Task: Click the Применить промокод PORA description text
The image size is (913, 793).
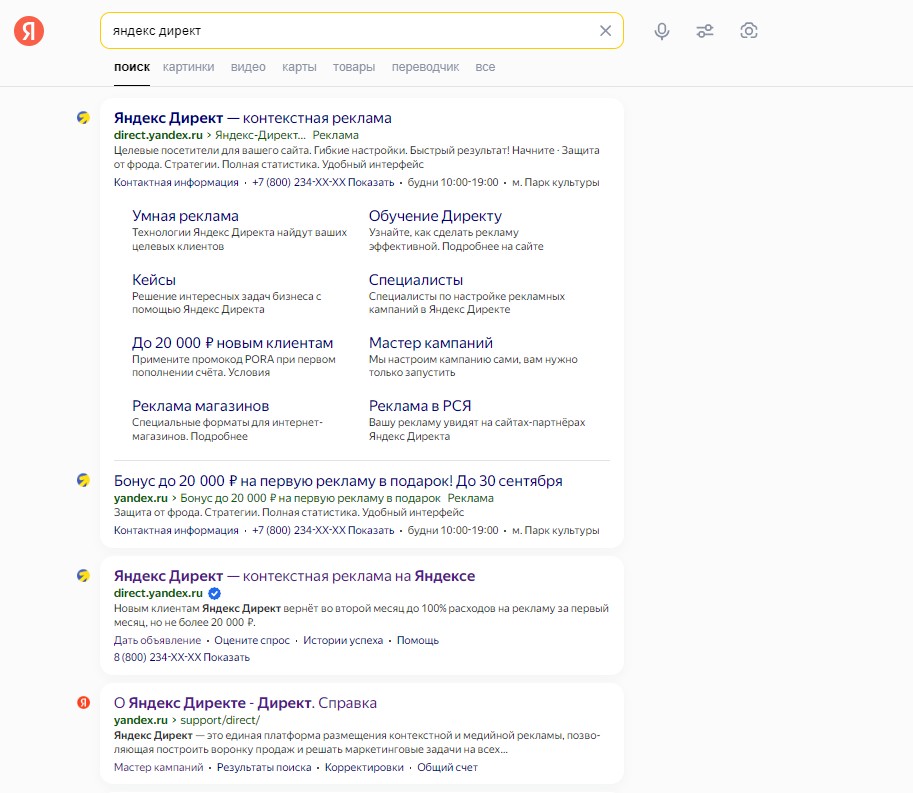Action: (x=233, y=366)
